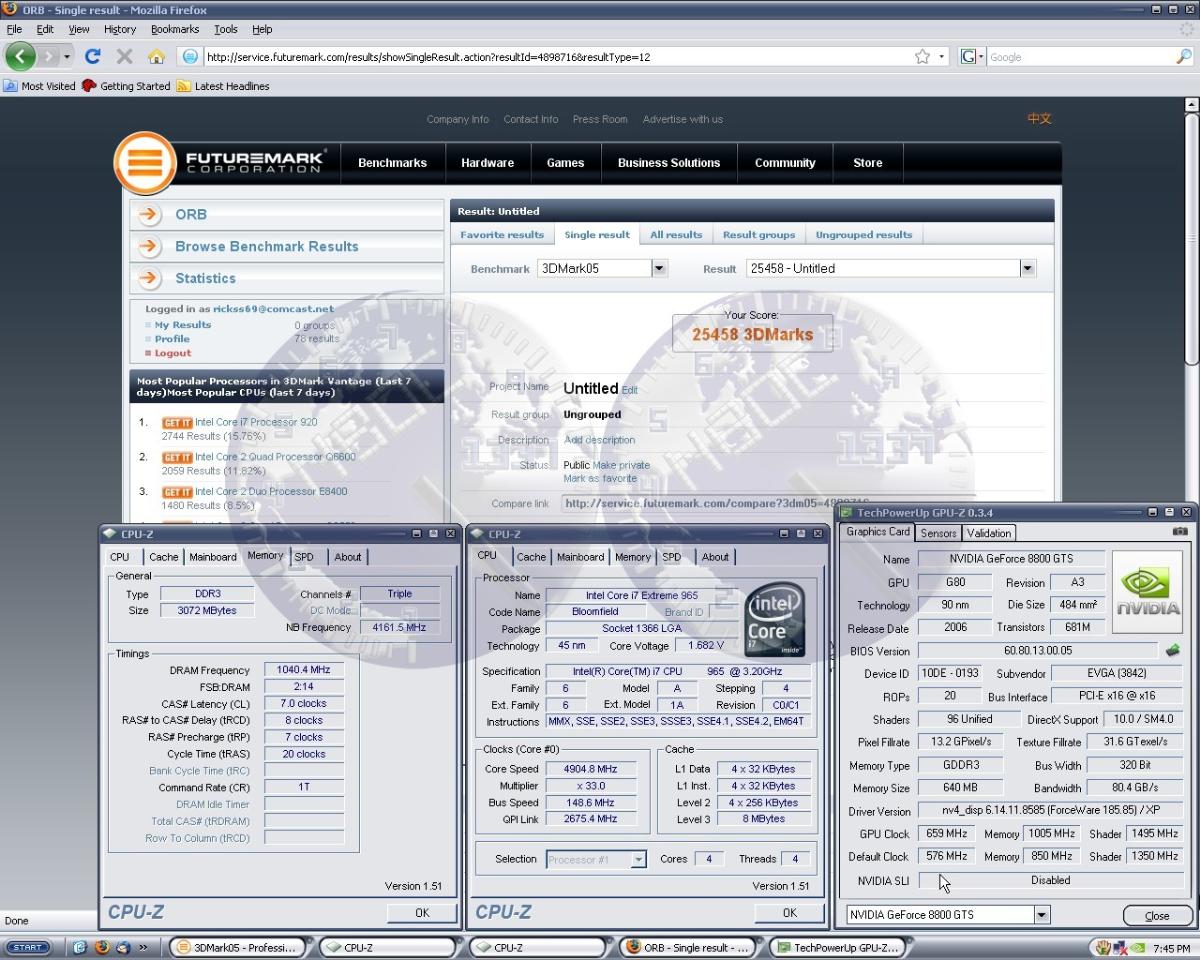Screen dimensions: 1200x960
Task: Click the search magnifier icon
Action: pyautogui.click(x=1184, y=57)
